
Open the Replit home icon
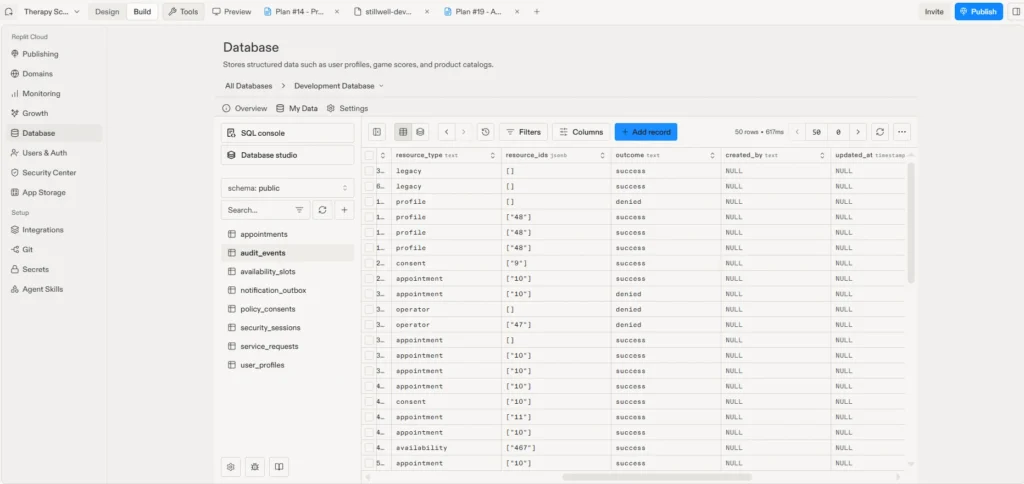[8, 12]
